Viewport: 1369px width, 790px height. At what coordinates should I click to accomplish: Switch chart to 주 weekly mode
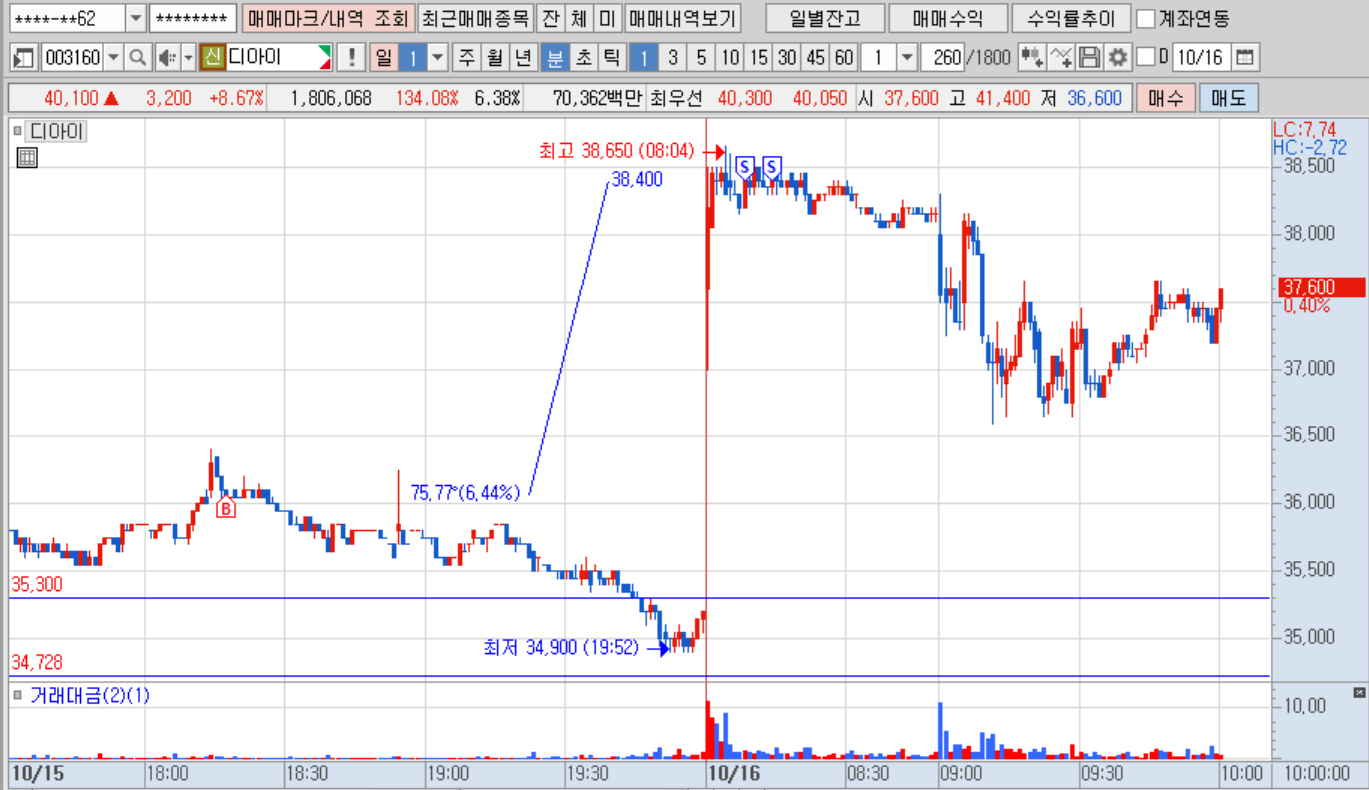[x=466, y=57]
